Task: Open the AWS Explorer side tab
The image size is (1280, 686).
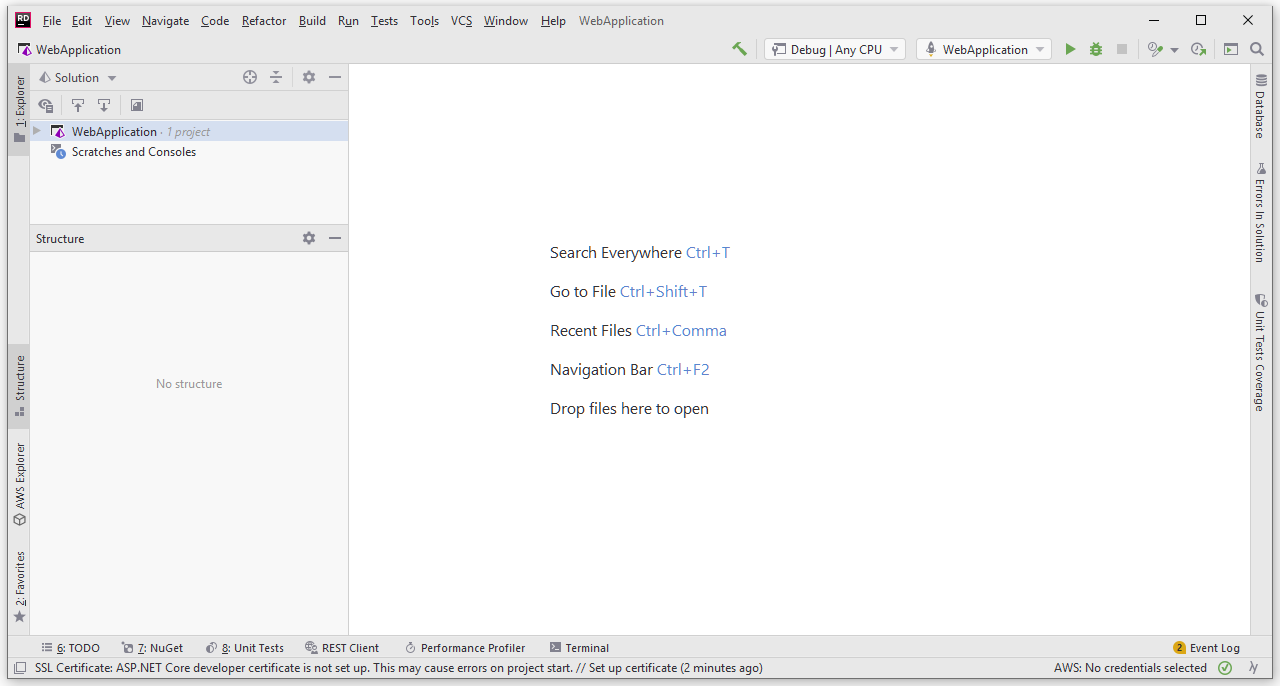Action: [19, 484]
